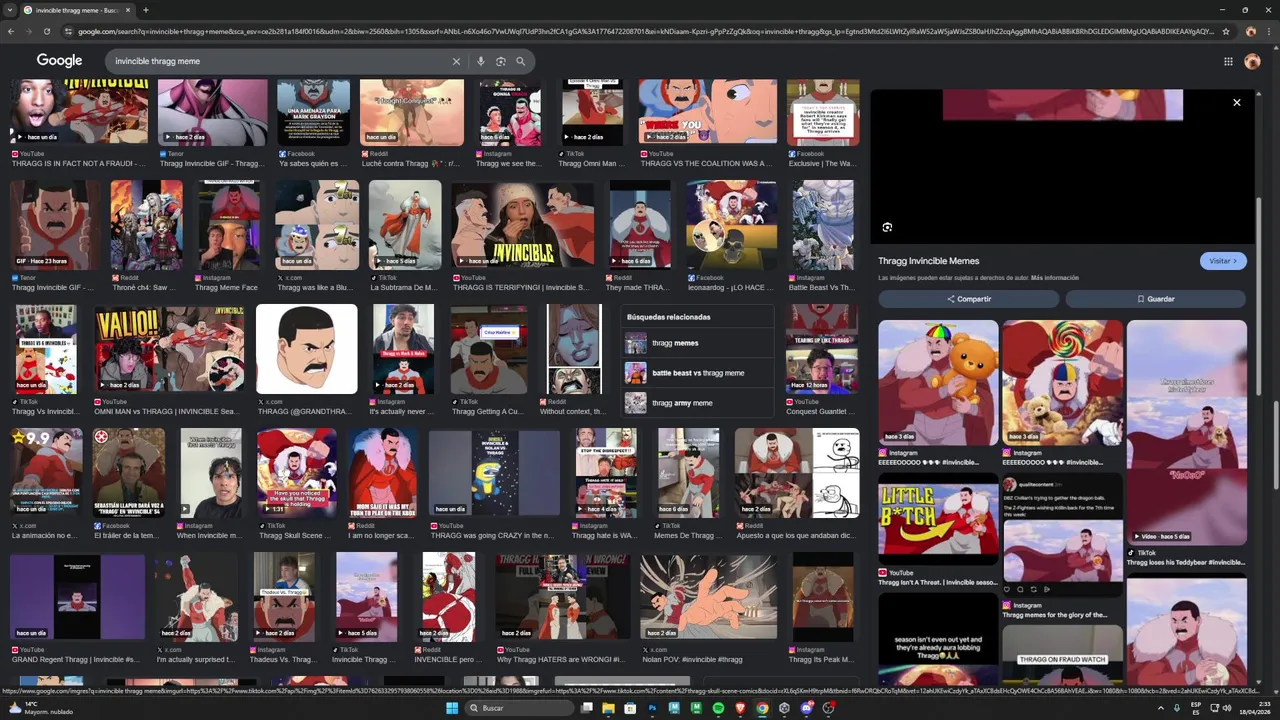The width and height of the screenshot is (1280, 720).
Task: Clear the Google search box text
Action: pos(456,61)
